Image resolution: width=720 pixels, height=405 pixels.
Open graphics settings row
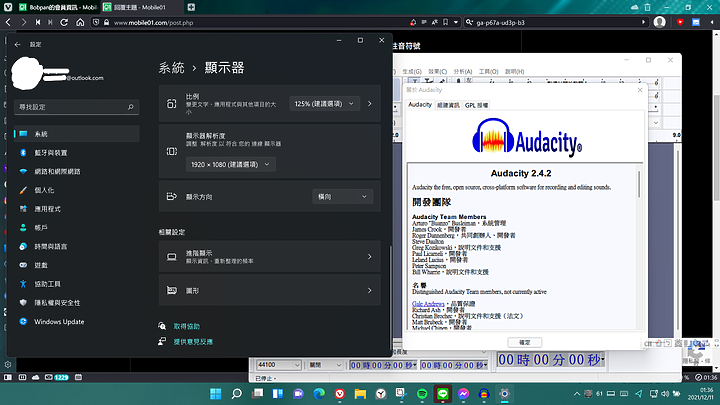coord(270,290)
